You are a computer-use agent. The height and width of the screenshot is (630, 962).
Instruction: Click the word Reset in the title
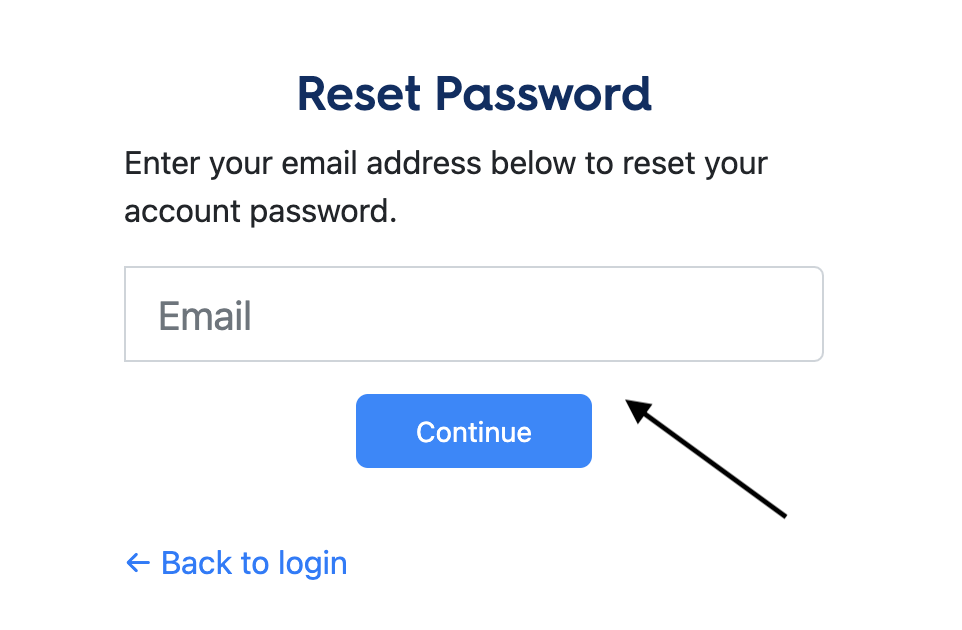tap(359, 94)
